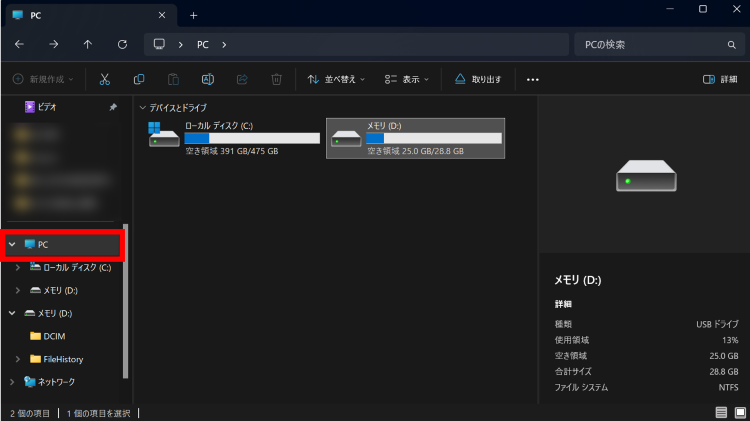Image resolution: width=750 pixels, height=421 pixels.
Task: Switch to details list view icon in status bar
Action: click(x=721, y=412)
